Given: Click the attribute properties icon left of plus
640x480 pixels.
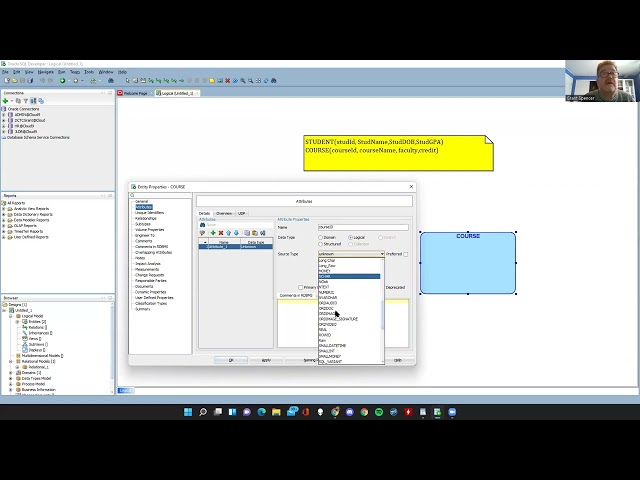Looking at the screenshot, I should point(202,233).
